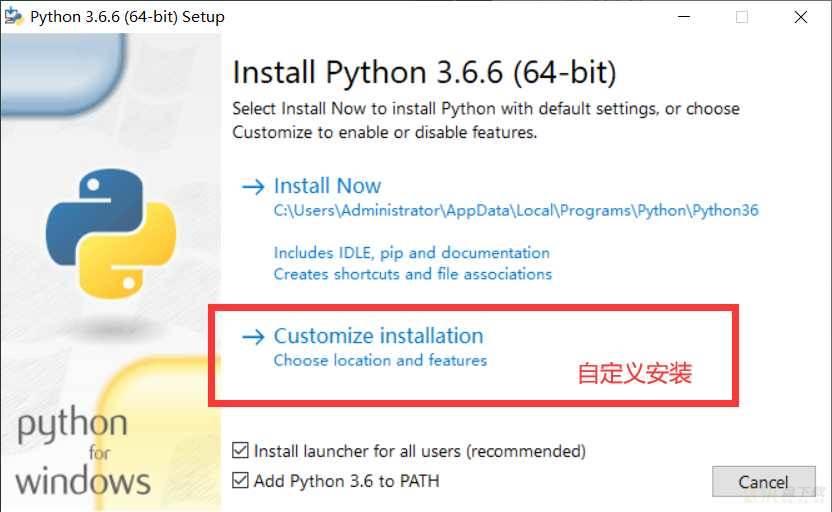Click 'Choose location and features' subtitle
The height and width of the screenshot is (512, 832).
pos(380,361)
